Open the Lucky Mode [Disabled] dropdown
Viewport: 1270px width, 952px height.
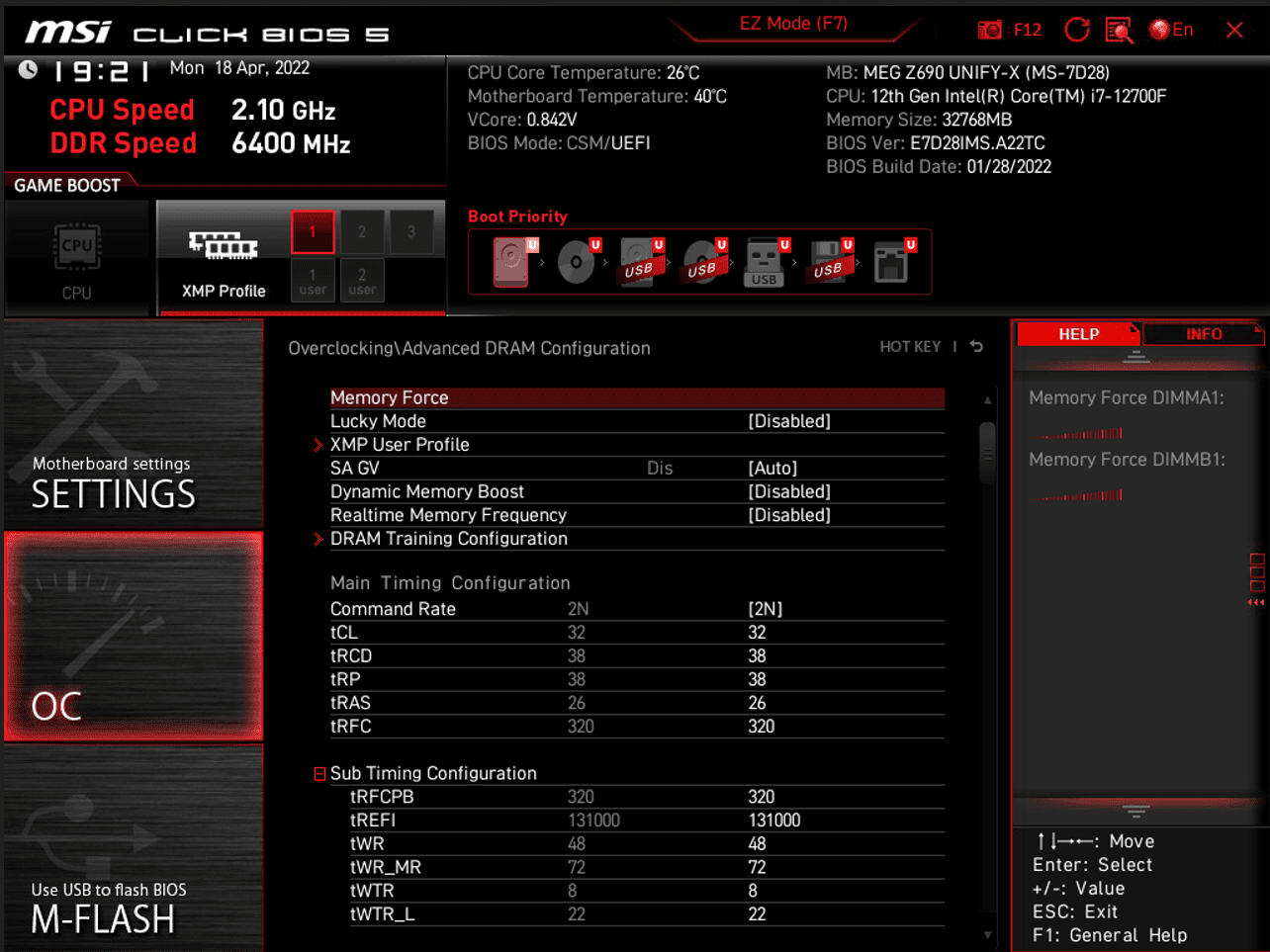(x=789, y=421)
